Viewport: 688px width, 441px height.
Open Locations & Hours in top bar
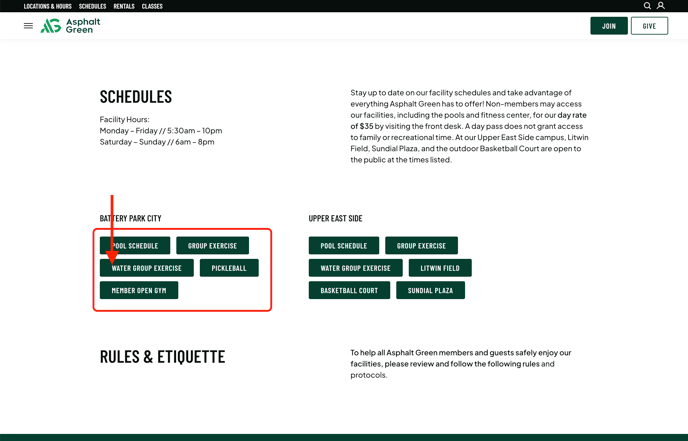47,6
